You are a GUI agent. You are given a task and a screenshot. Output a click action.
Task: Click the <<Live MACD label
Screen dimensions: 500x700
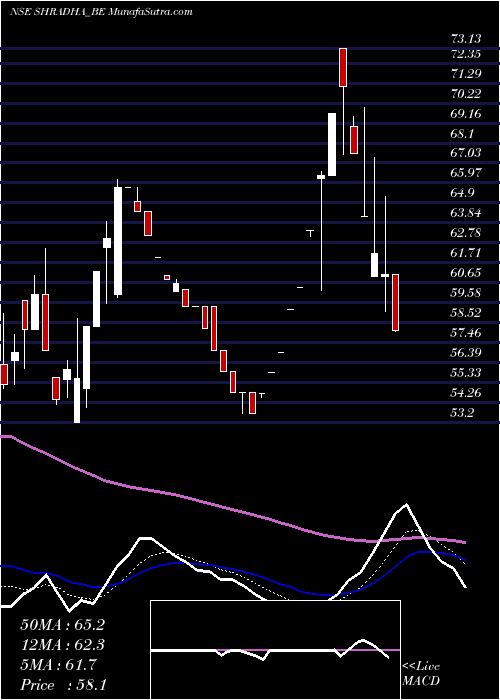[x=421, y=674]
